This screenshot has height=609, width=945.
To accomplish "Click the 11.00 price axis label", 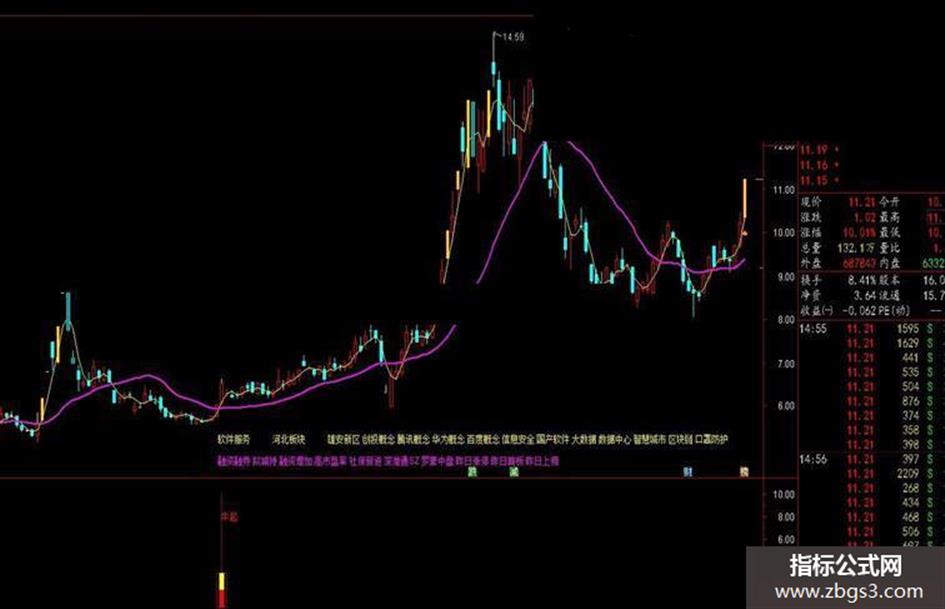I will point(783,190).
